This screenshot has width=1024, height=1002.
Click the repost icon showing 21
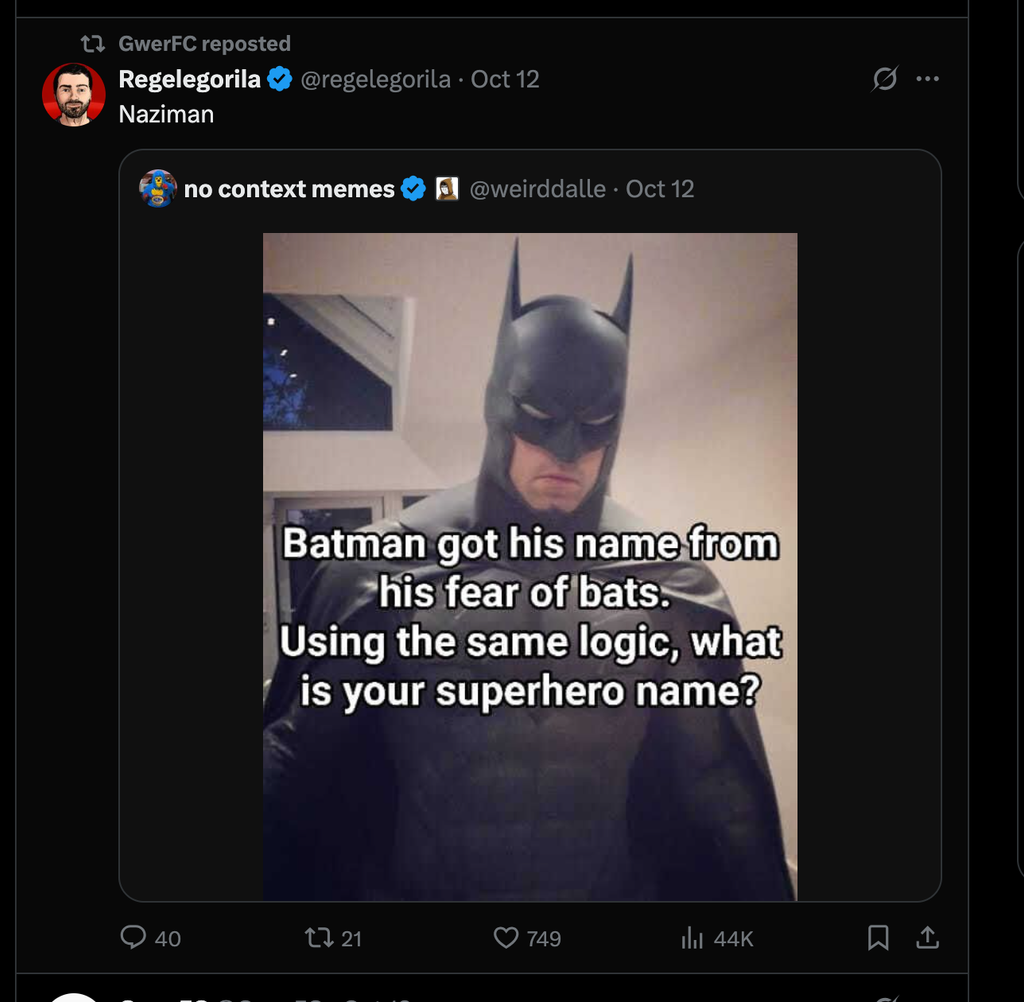coord(317,937)
